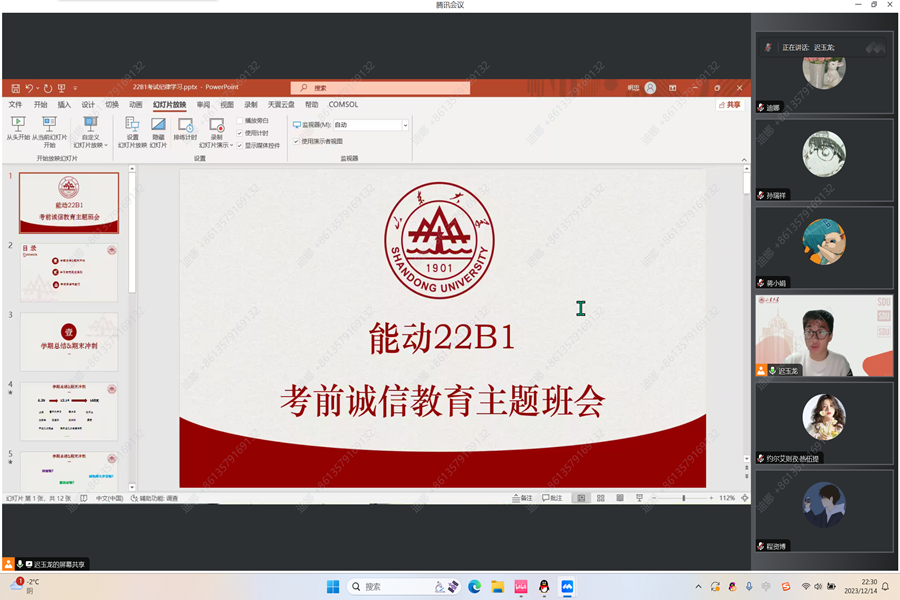This screenshot has width=900, height=600.
Task: Click date and time in the taskbar
Action: click(x=860, y=586)
